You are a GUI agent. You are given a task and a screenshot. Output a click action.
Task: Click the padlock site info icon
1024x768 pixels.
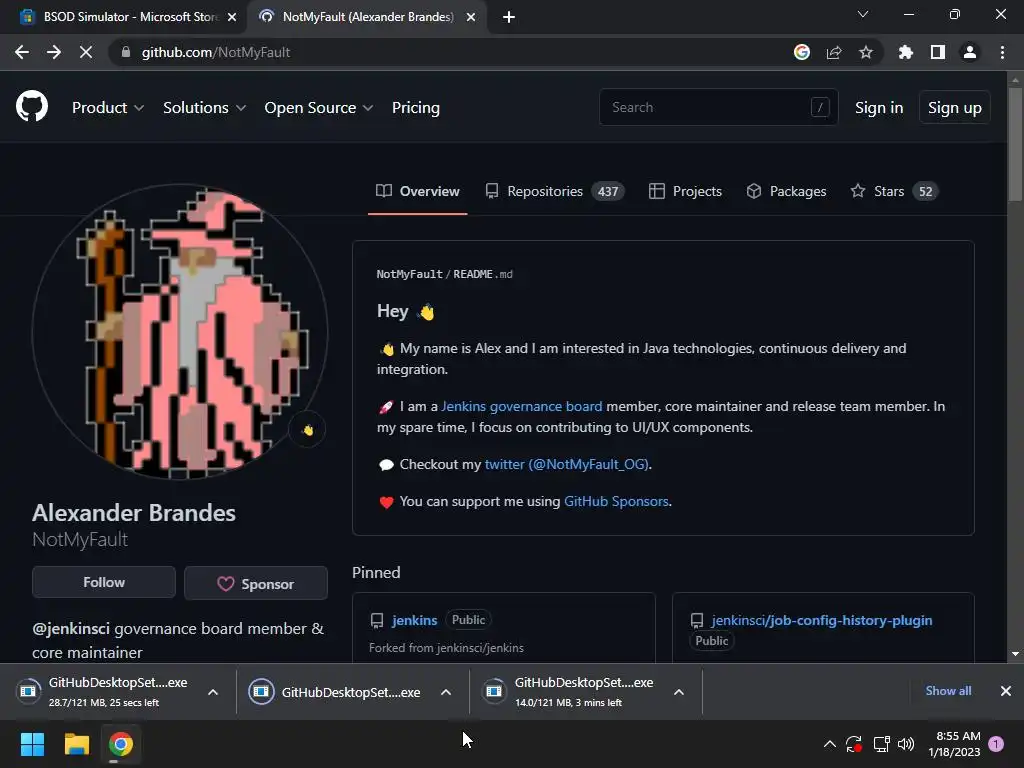tap(126, 52)
